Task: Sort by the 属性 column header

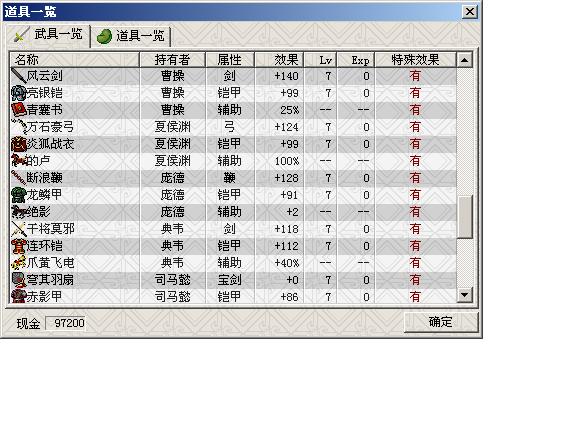Action: pos(230,60)
